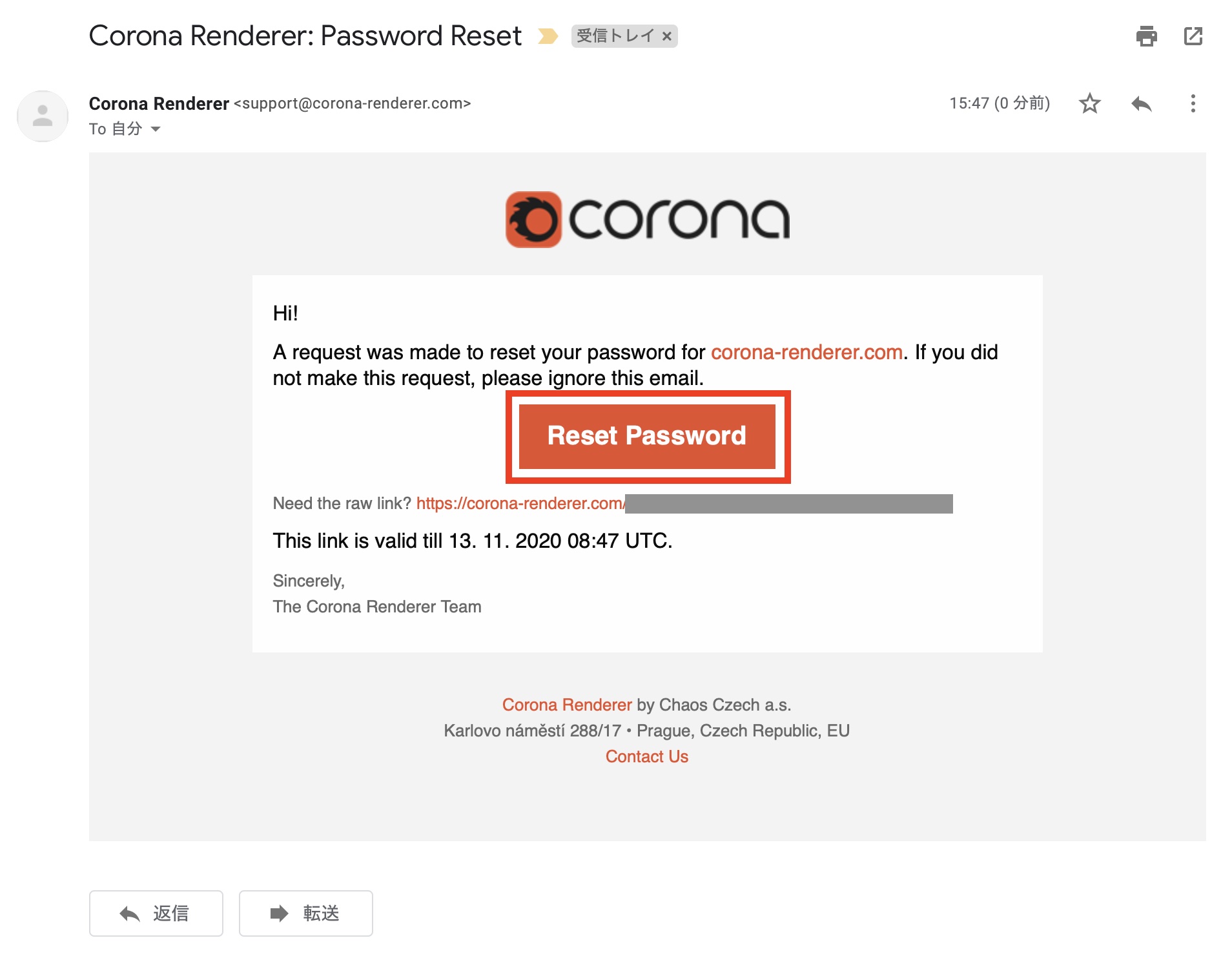Click the 転送 forward button
Viewport: 1232px width, 969px height.
[x=305, y=913]
